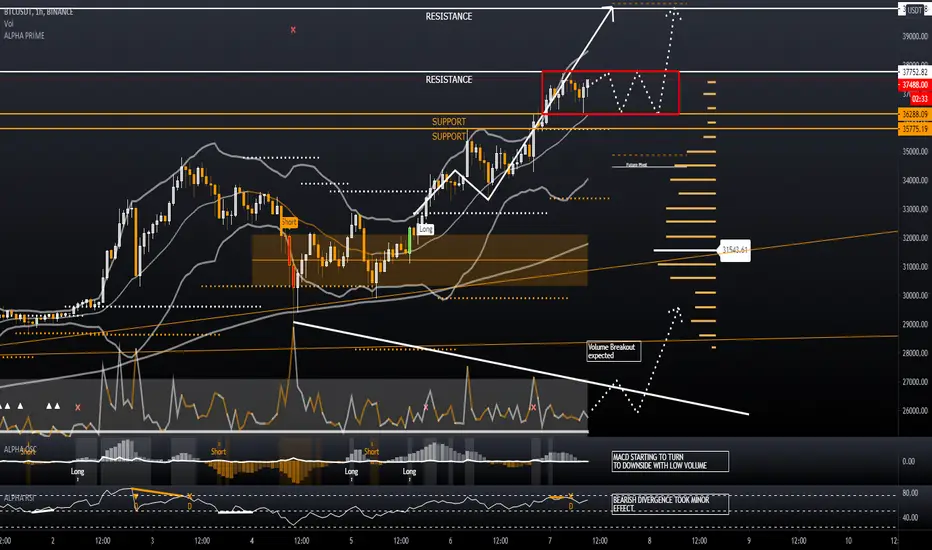Click 26000.00 on the price axis
Image resolution: width=932 pixels, height=550 pixels.
[915, 411]
